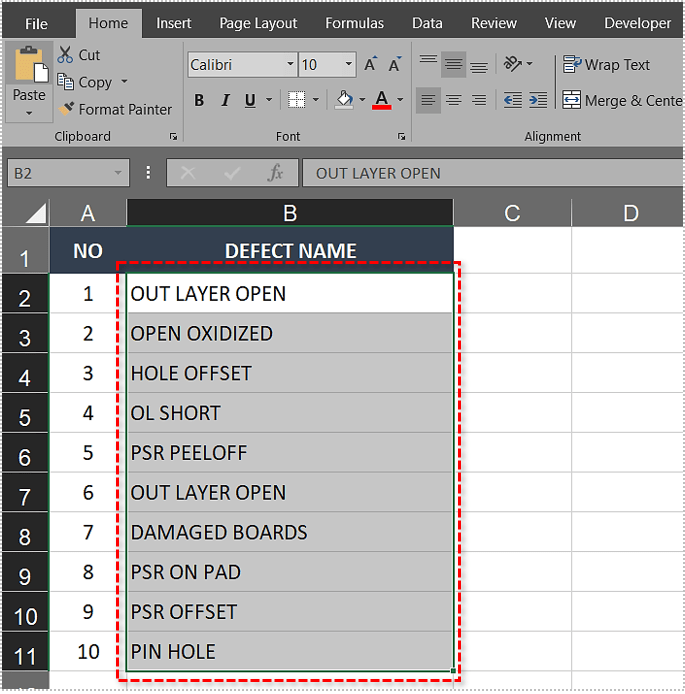The image size is (685, 694).
Task: Switch to the Insert ribbon tab
Action: (x=174, y=23)
